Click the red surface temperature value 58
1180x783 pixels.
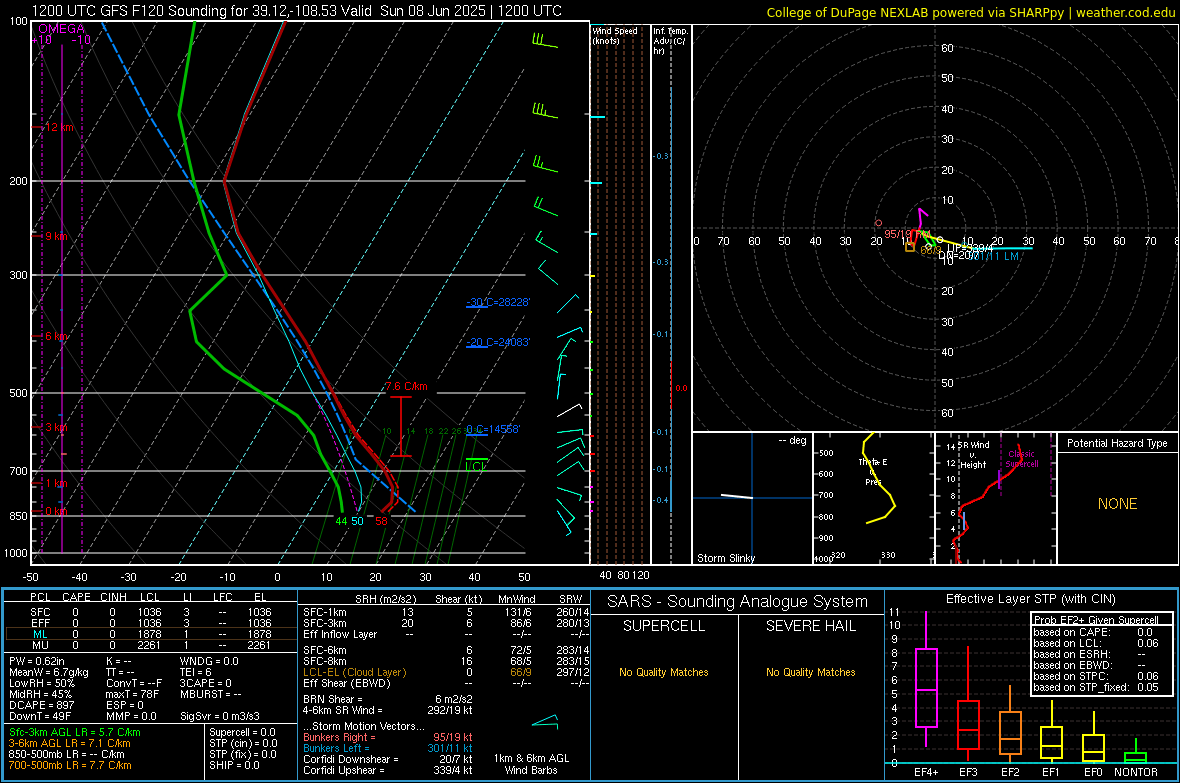point(382,521)
